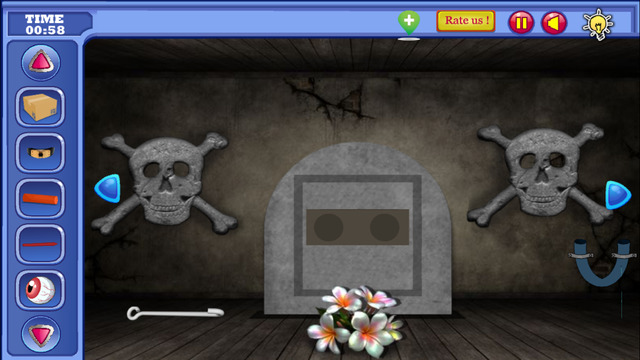
Task: Select the cardboard box inventory item
Action: (40, 107)
